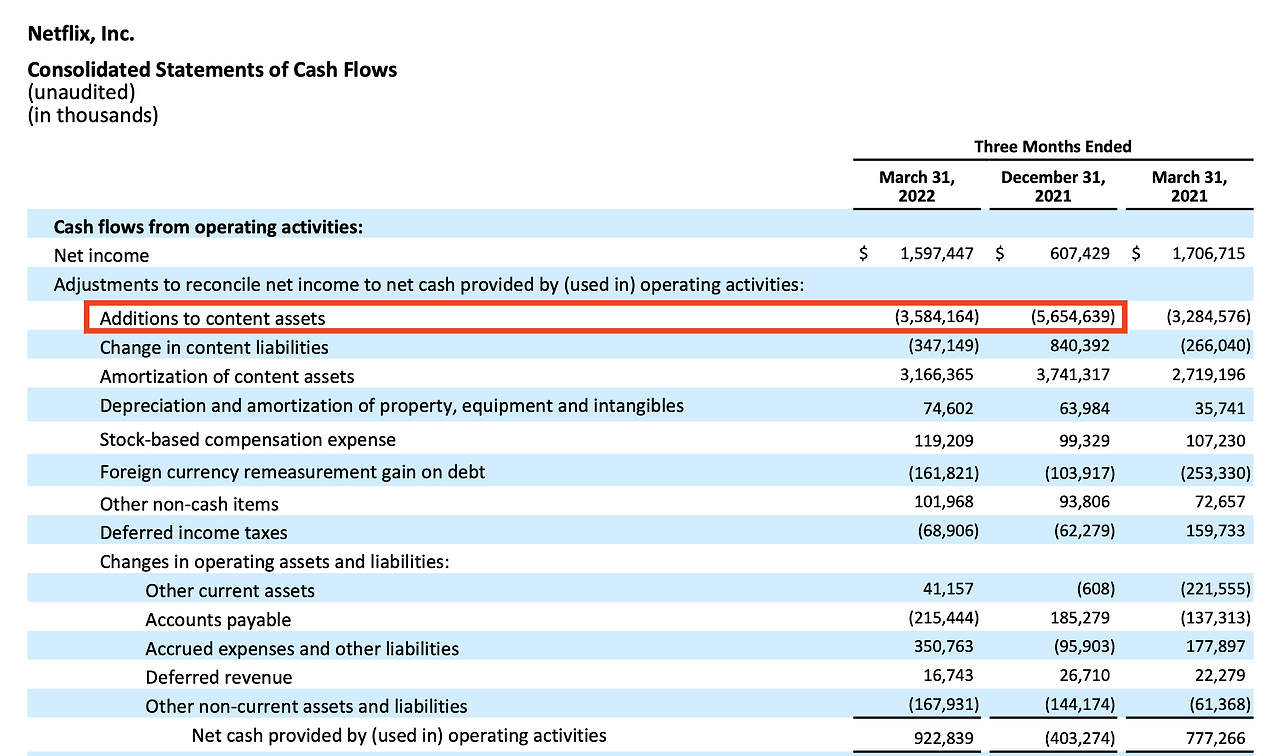
Task: Click the Consolidated Statements of Cash Flows heading
Action: (212, 70)
